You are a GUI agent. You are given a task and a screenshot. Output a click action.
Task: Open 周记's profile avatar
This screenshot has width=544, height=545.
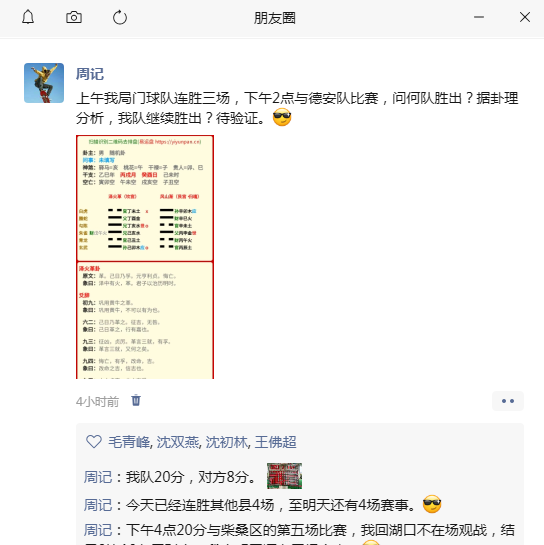[x=44, y=83]
